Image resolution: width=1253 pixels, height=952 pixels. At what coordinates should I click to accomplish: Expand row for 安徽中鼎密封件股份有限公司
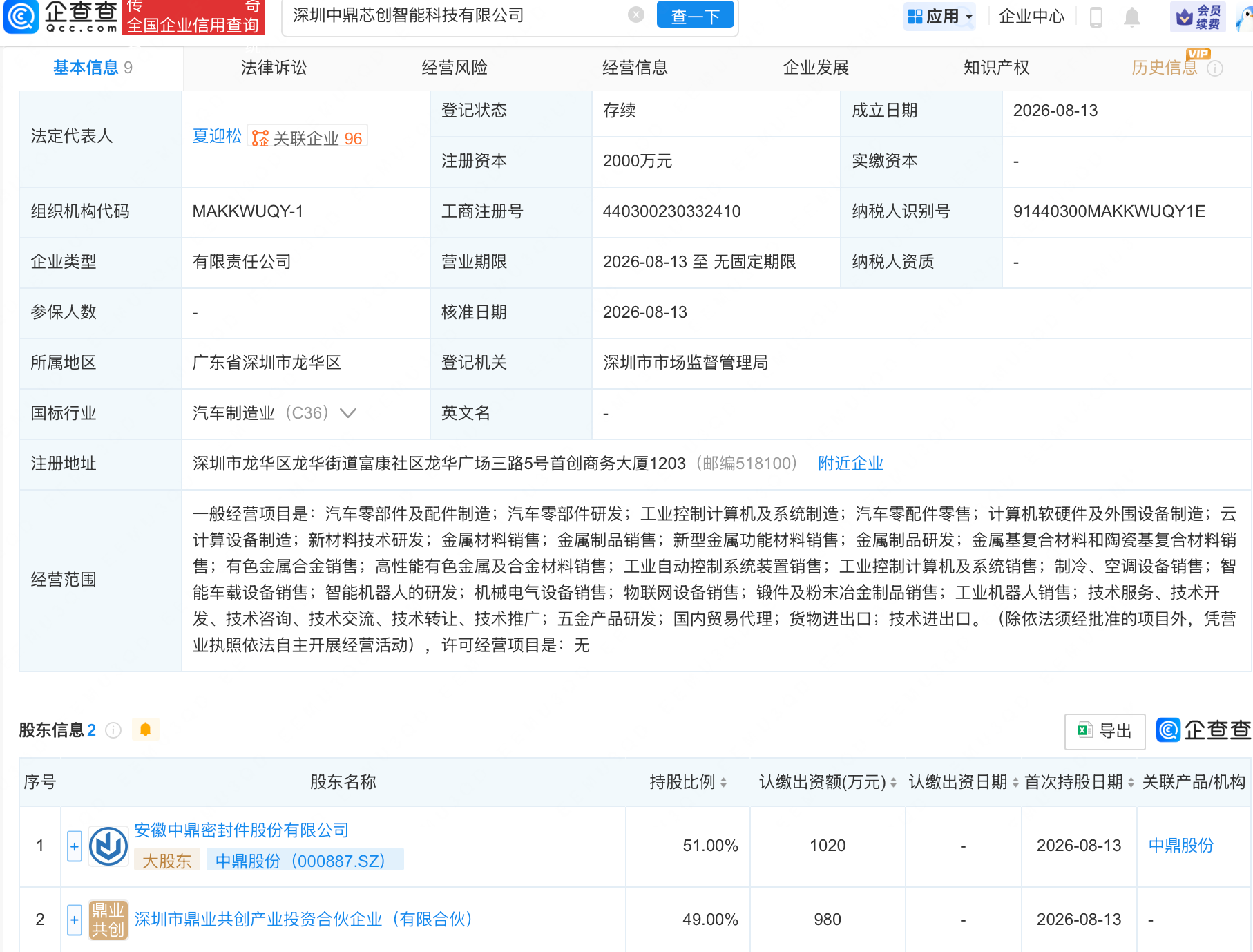(75, 846)
